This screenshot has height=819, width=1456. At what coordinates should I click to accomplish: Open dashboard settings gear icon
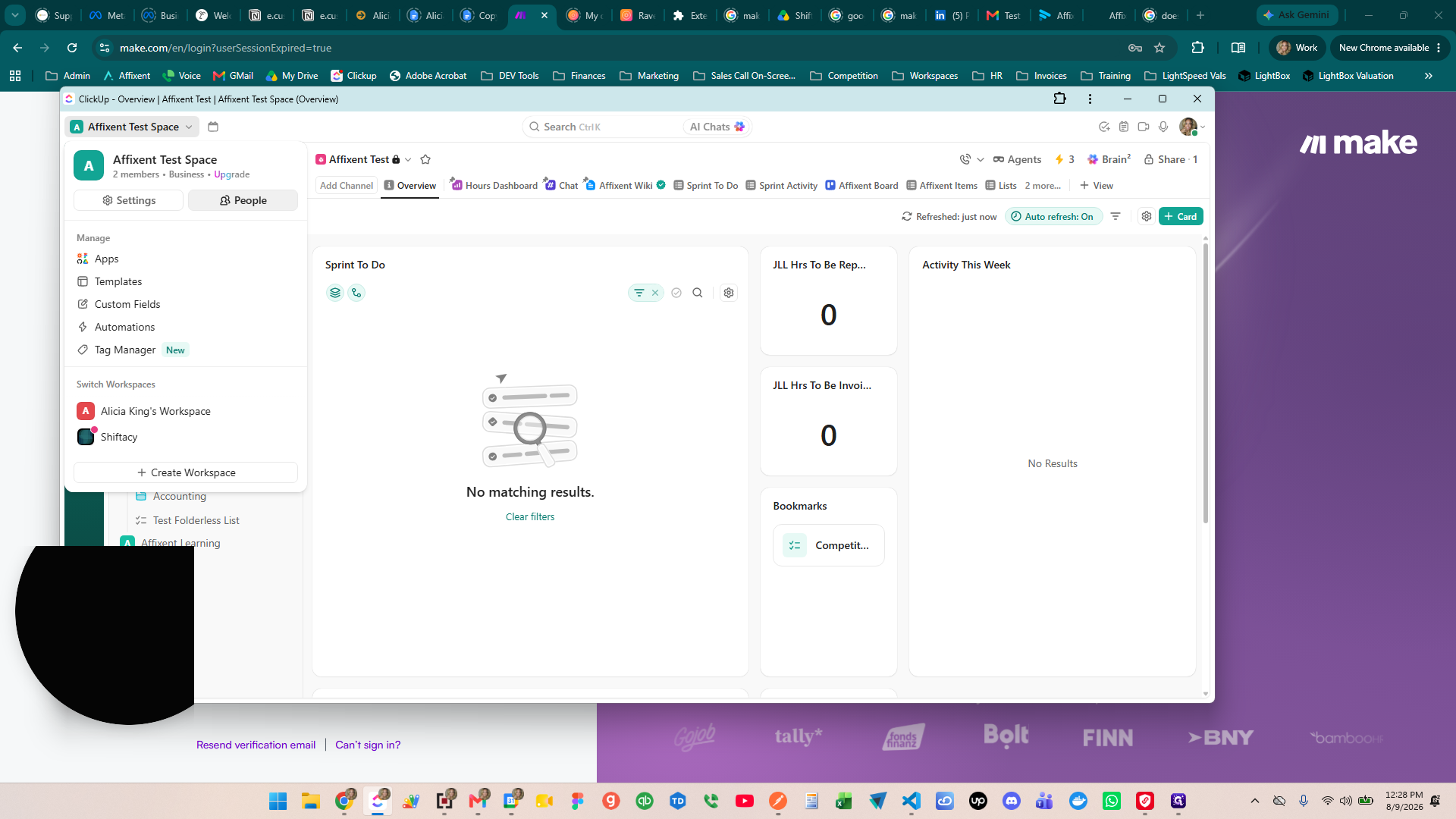point(1147,216)
